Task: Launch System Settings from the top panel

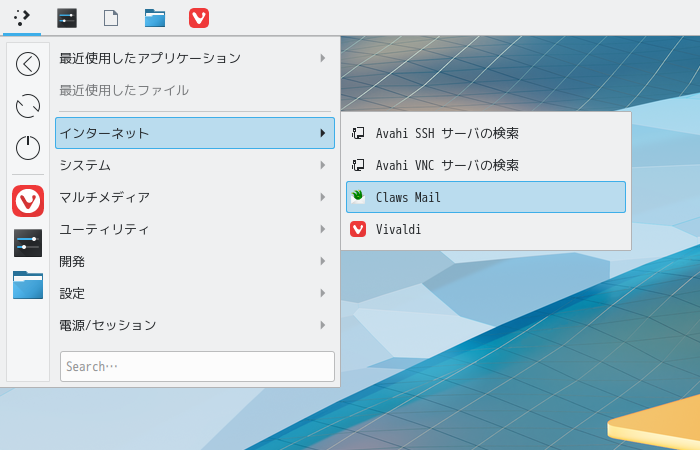Action: (x=67, y=18)
